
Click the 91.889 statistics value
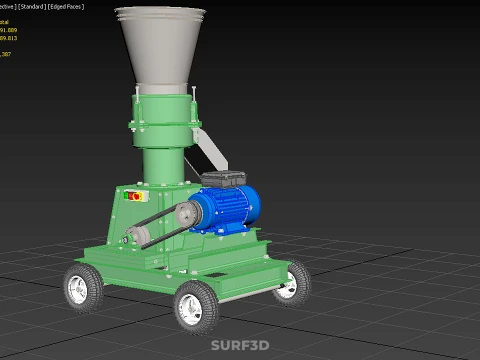[8, 30]
